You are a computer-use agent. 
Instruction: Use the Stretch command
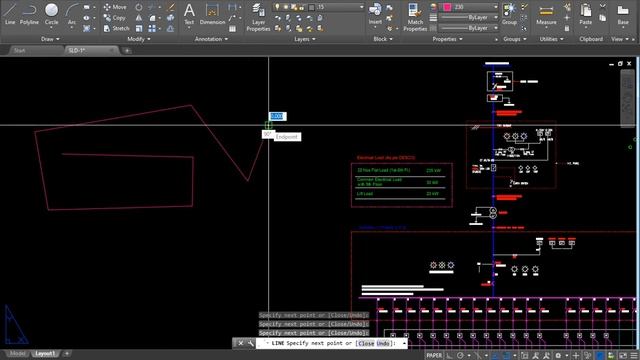(x=116, y=28)
